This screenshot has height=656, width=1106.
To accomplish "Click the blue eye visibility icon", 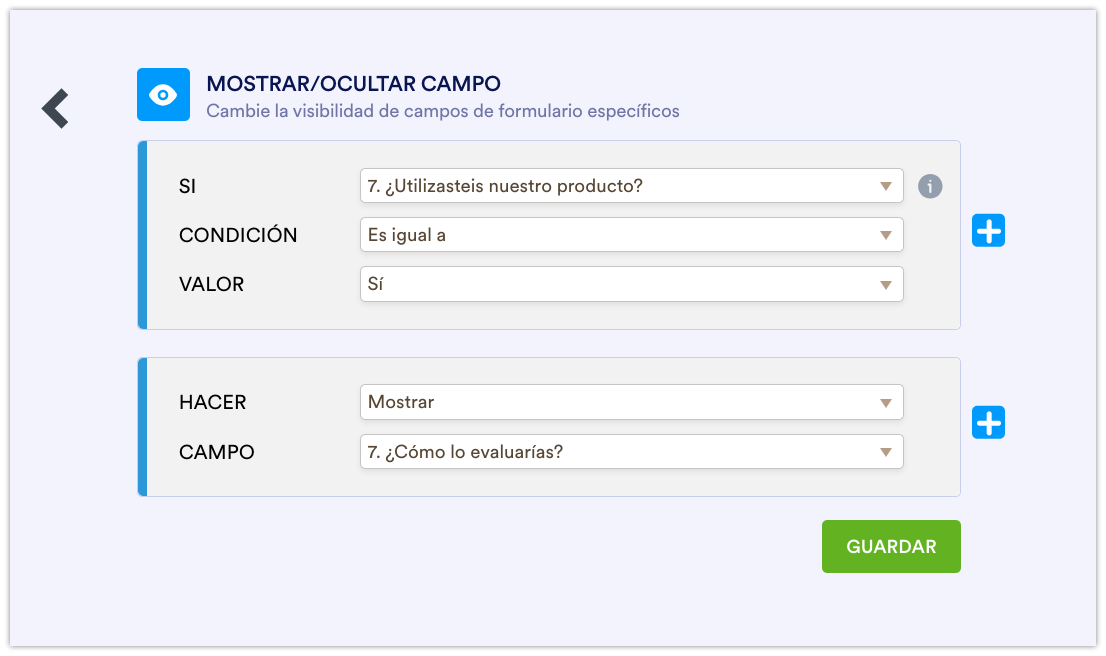I will [163, 95].
